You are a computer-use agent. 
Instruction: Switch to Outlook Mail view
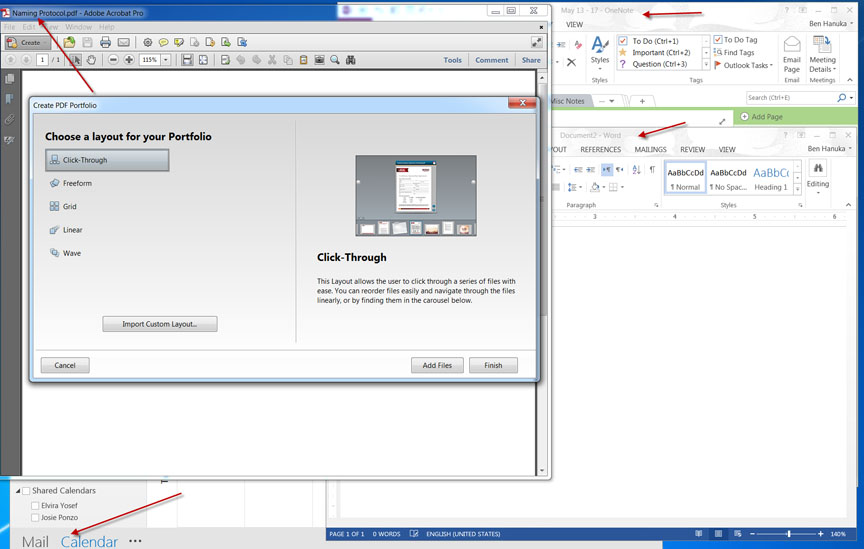coord(35,541)
